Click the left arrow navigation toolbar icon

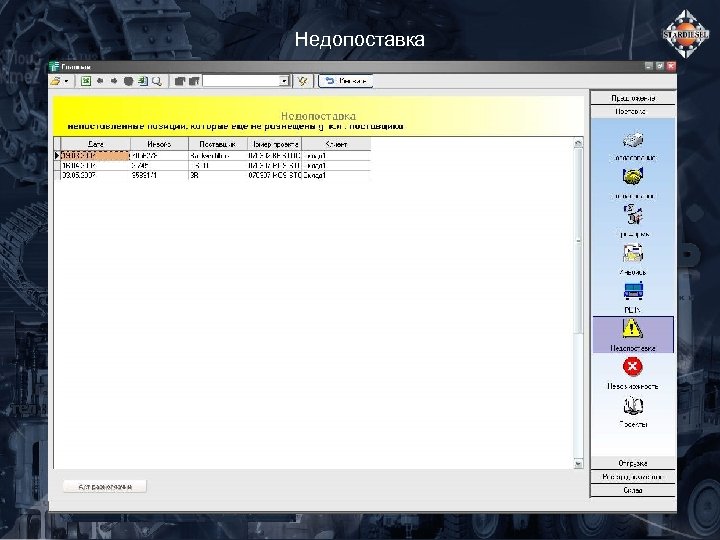click(x=100, y=81)
